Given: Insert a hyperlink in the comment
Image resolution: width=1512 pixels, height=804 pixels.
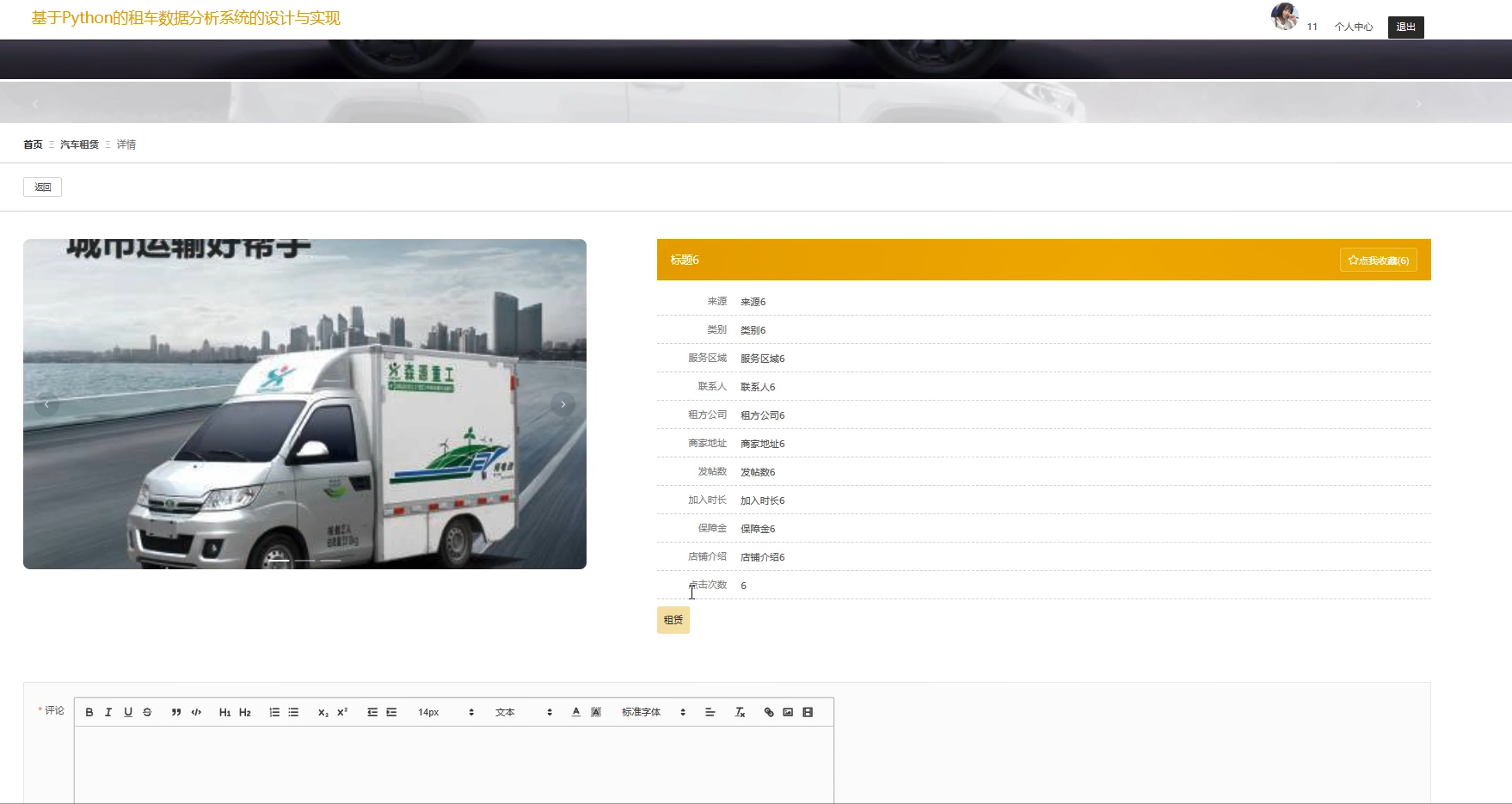Looking at the screenshot, I should point(769,712).
